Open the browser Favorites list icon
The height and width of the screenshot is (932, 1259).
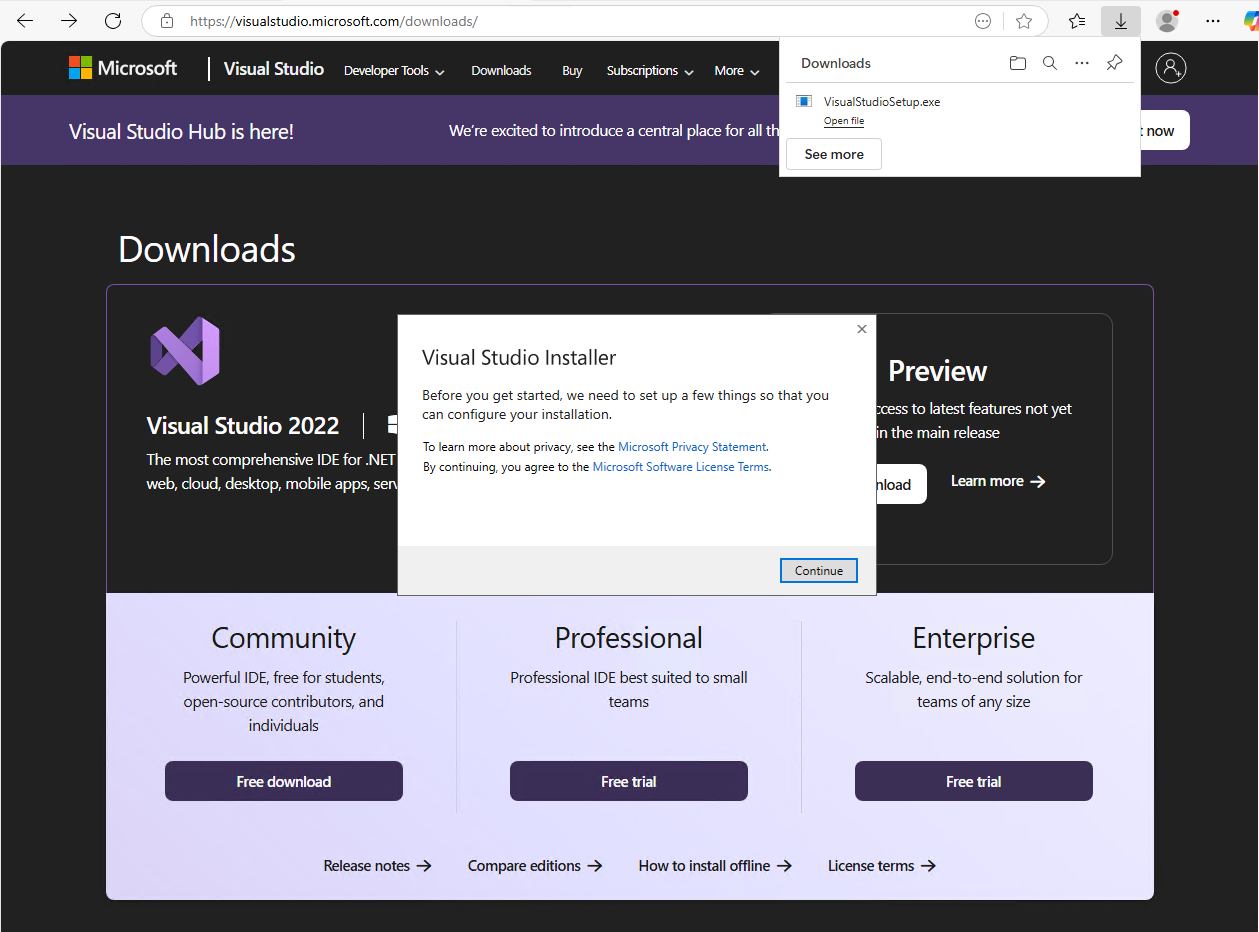tap(1077, 21)
